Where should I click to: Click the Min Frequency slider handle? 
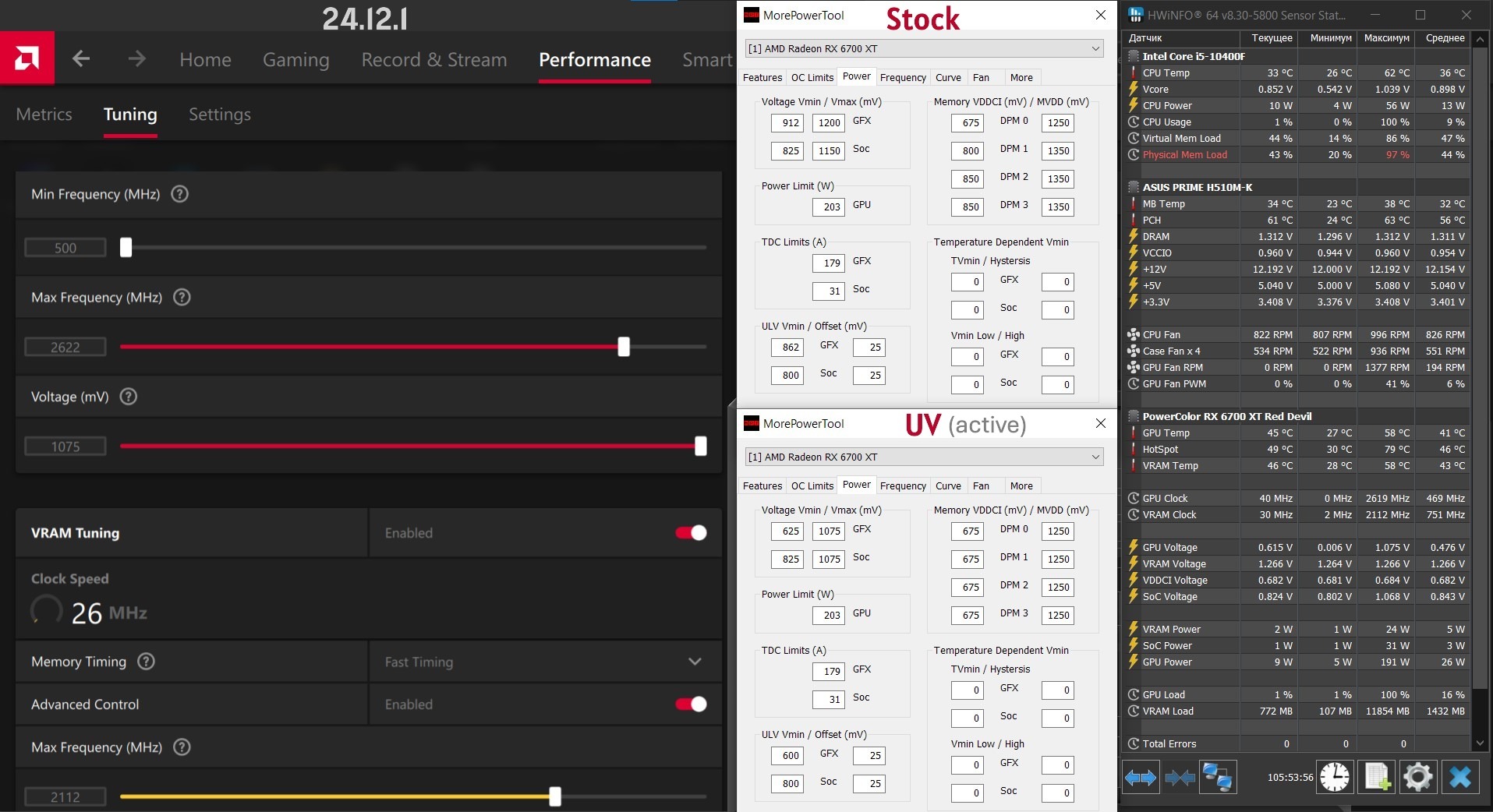click(x=126, y=247)
